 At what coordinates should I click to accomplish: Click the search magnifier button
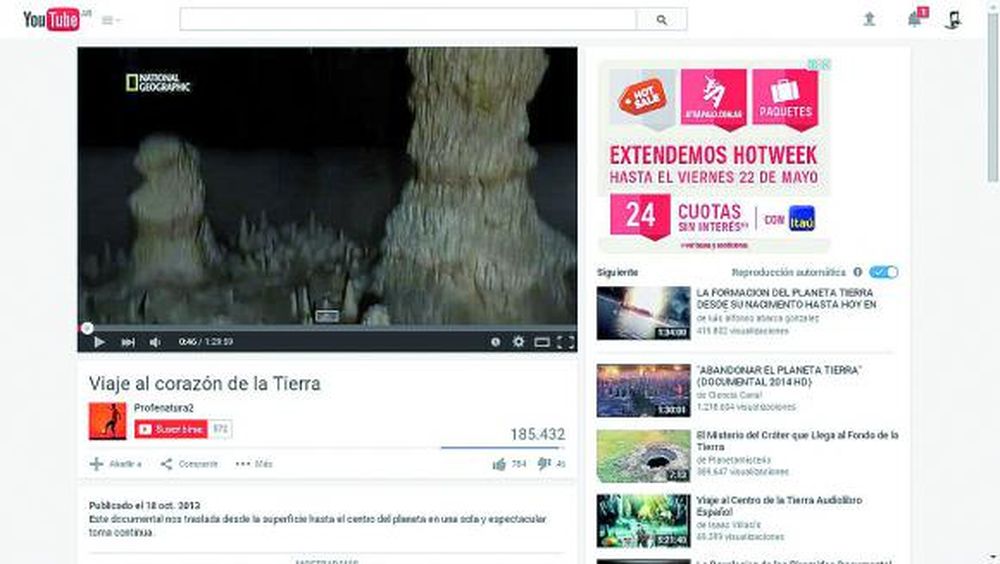(x=661, y=20)
